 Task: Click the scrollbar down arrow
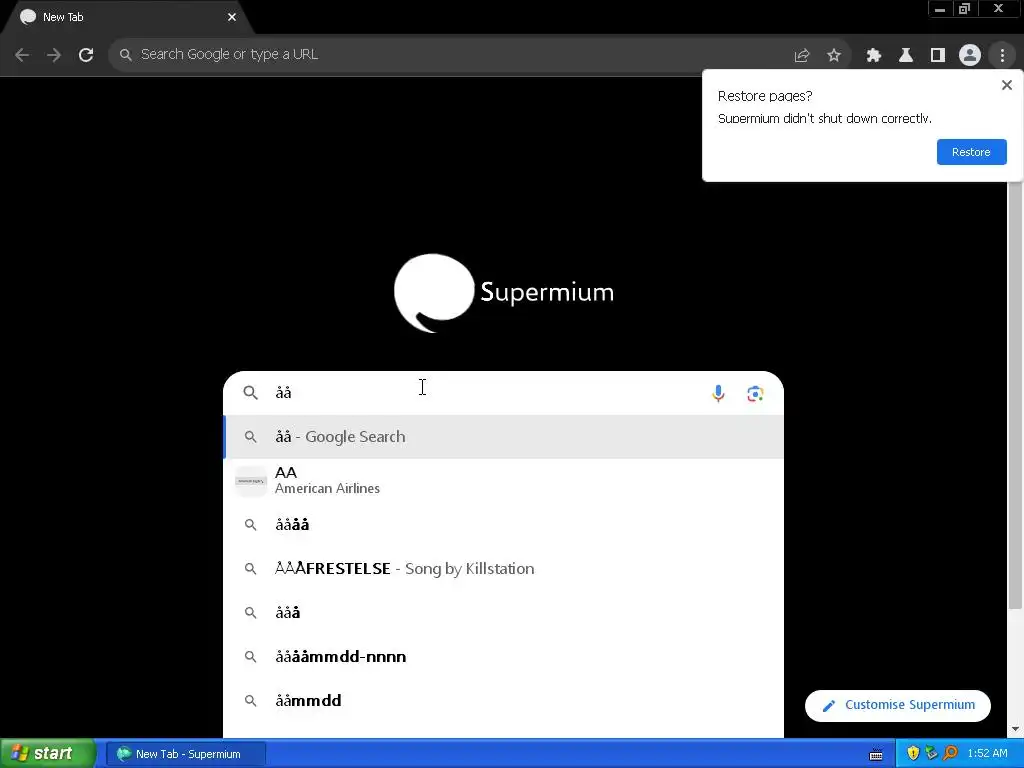point(1015,729)
